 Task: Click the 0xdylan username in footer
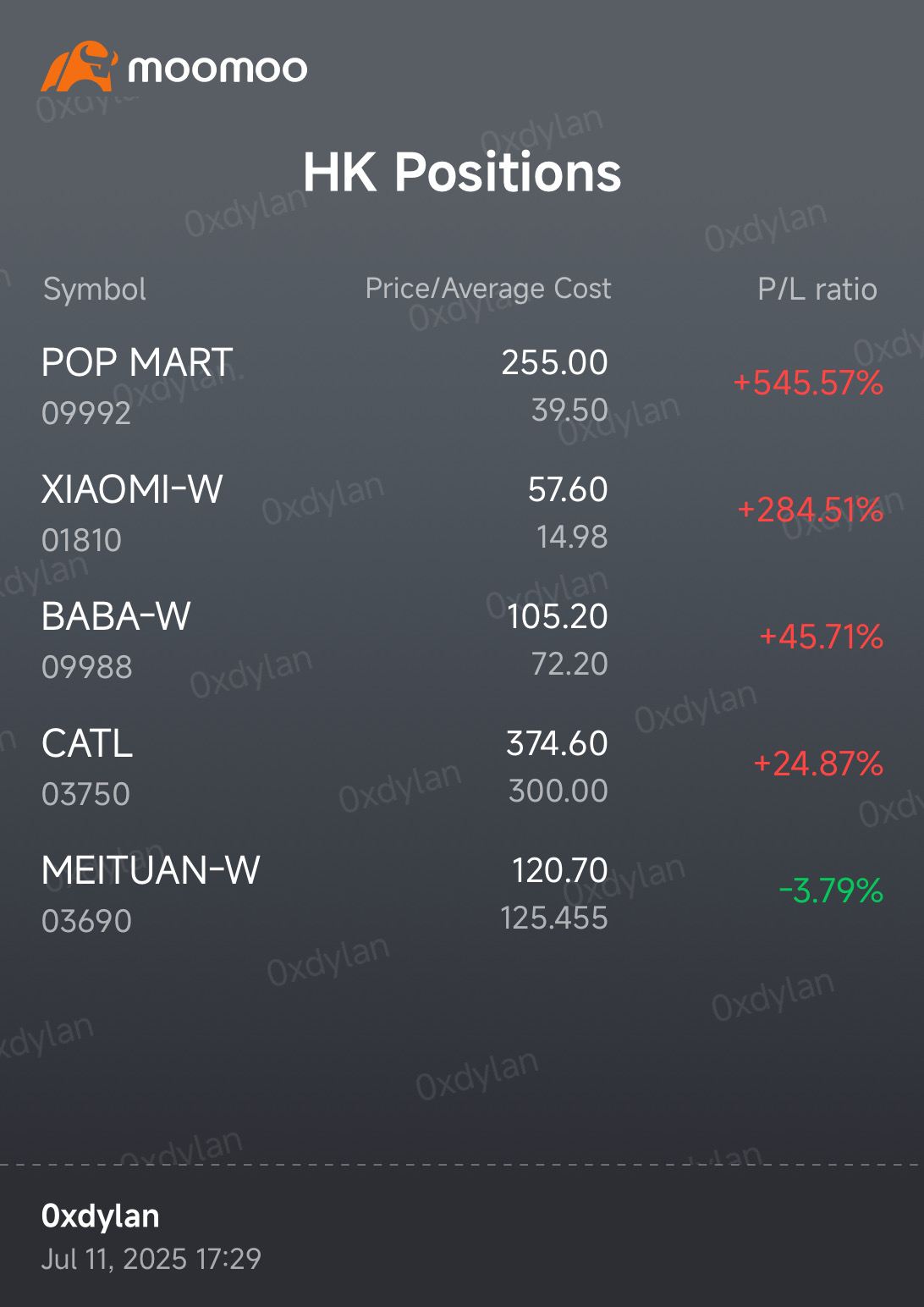(x=101, y=1216)
